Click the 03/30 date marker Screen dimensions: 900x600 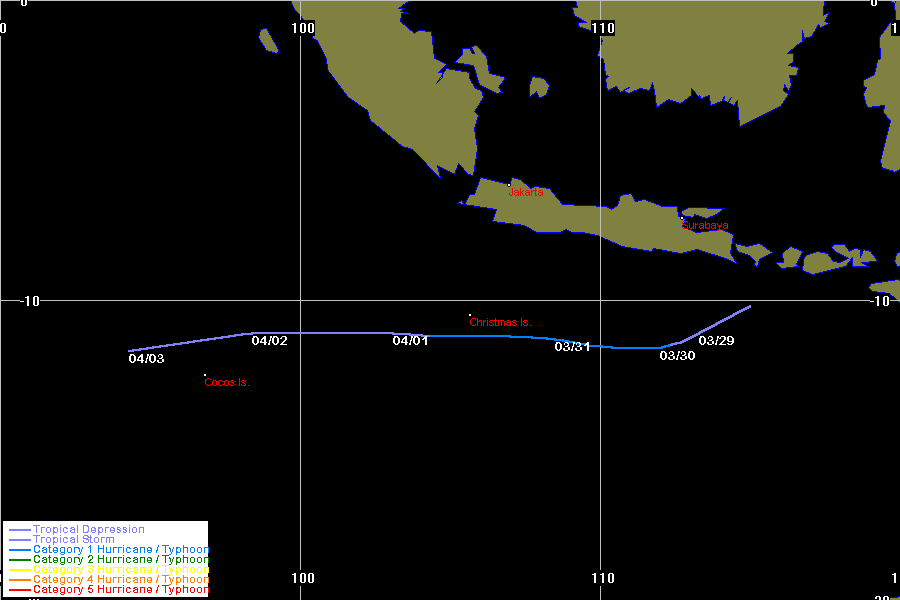click(x=677, y=356)
